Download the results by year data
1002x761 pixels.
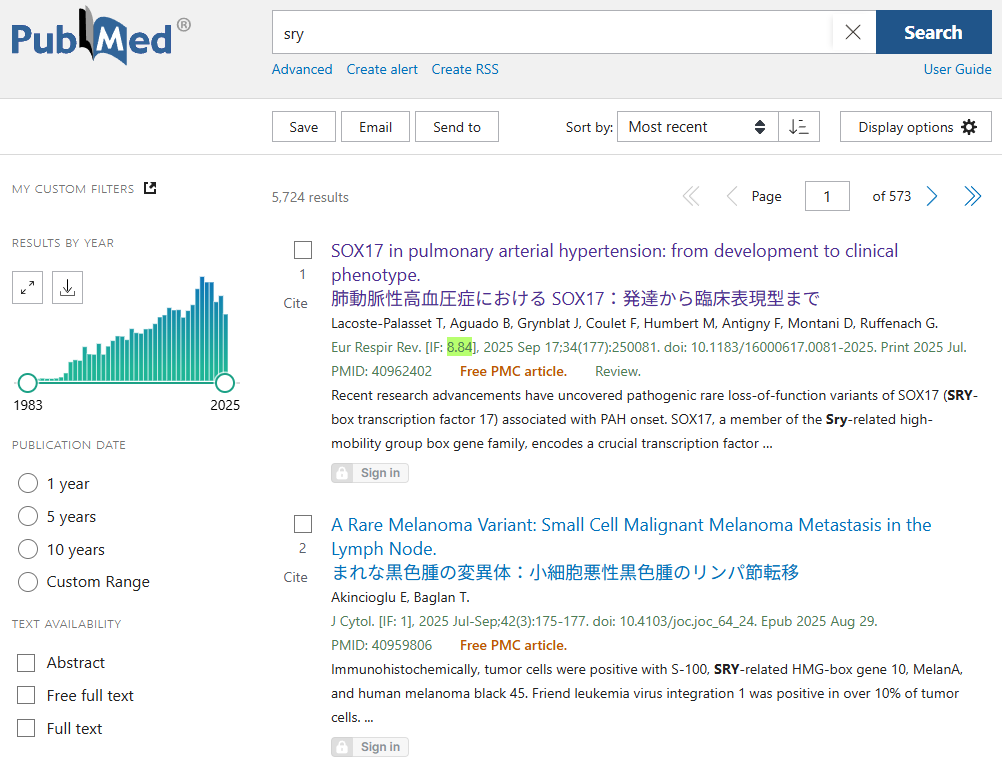[x=67, y=288]
